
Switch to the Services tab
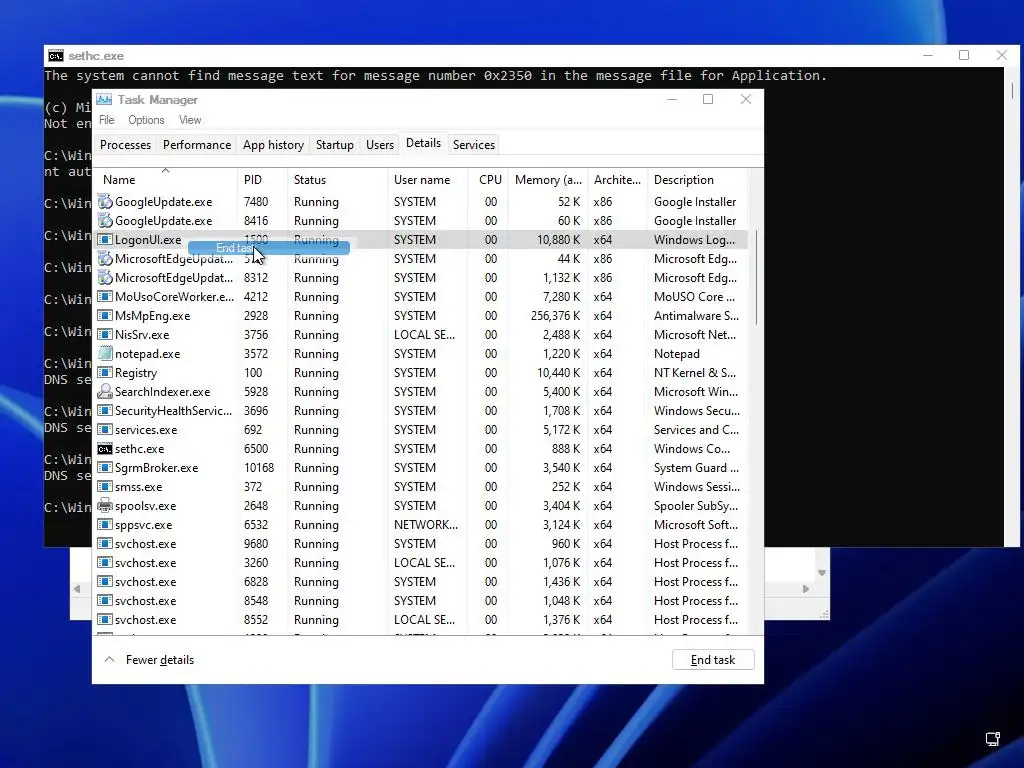pyautogui.click(x=473, y=145)
